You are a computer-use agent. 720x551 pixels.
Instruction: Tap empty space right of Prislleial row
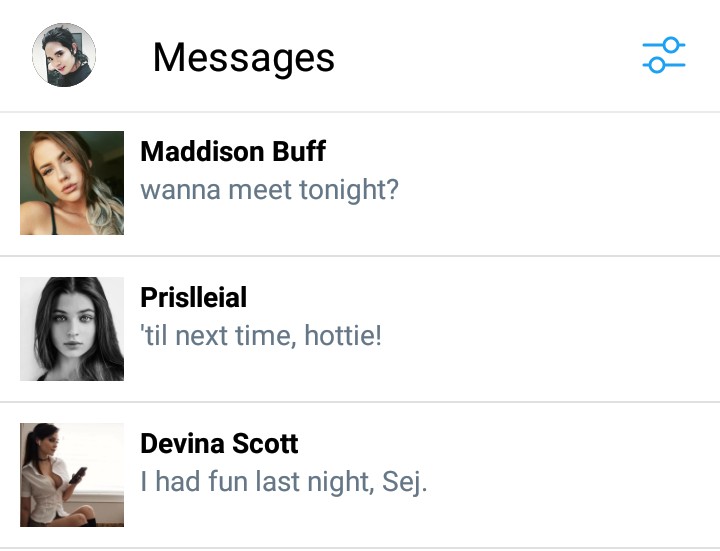click(560, 329)
